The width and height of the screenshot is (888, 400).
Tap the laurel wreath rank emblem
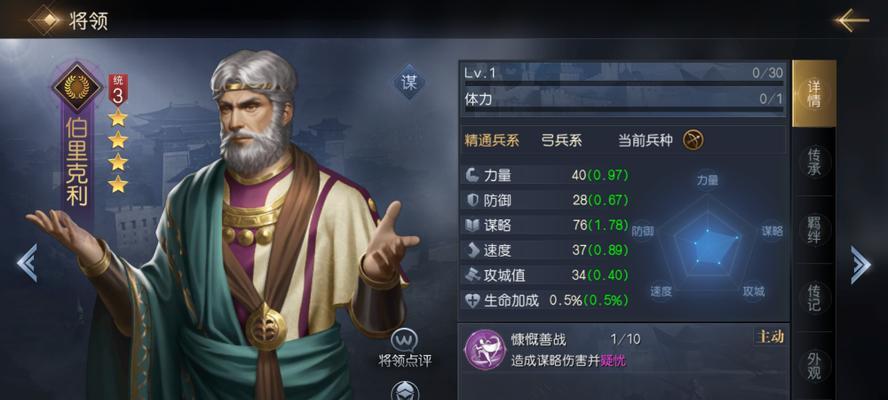77,86
